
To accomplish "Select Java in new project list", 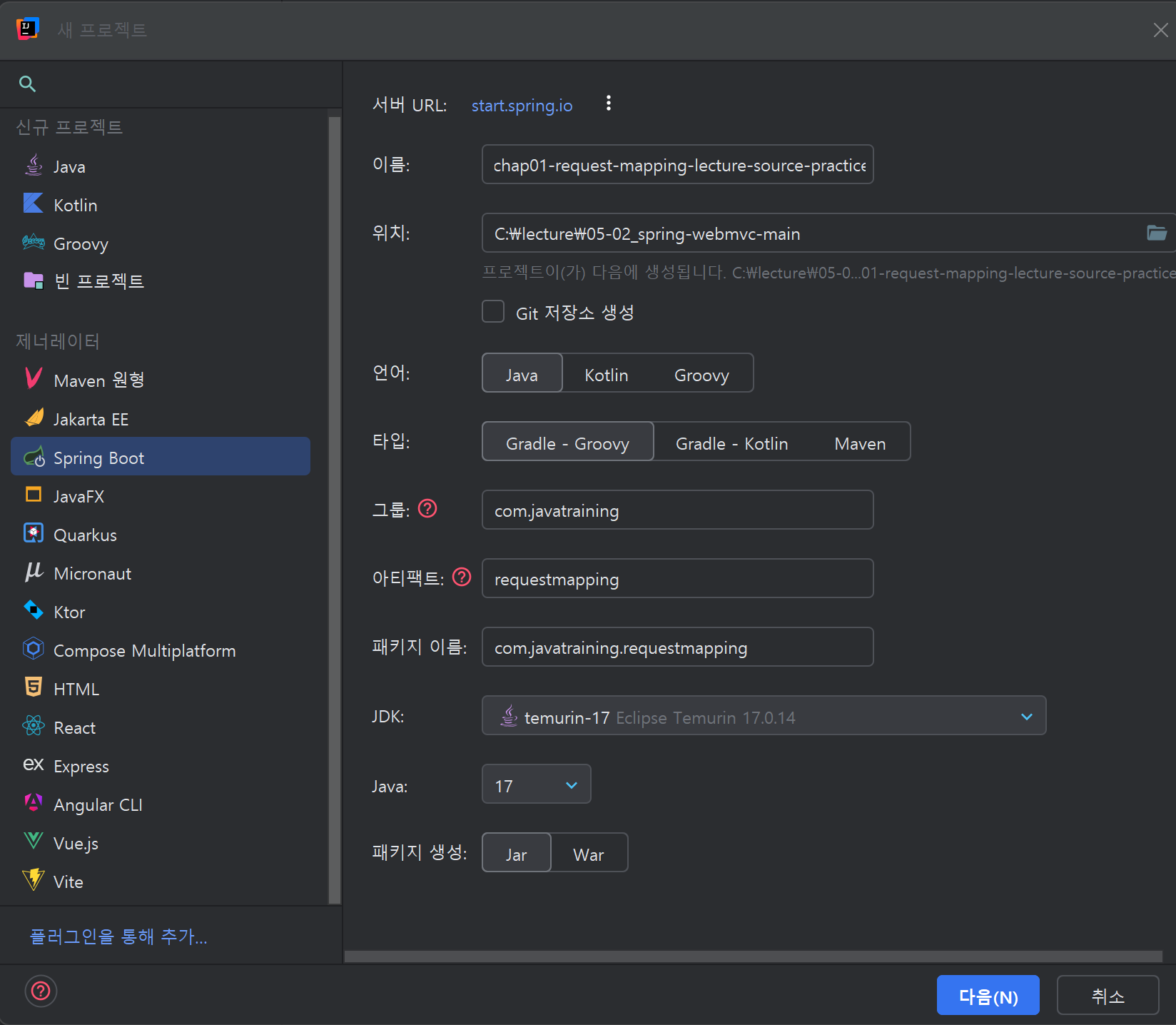I will [161, 166].
